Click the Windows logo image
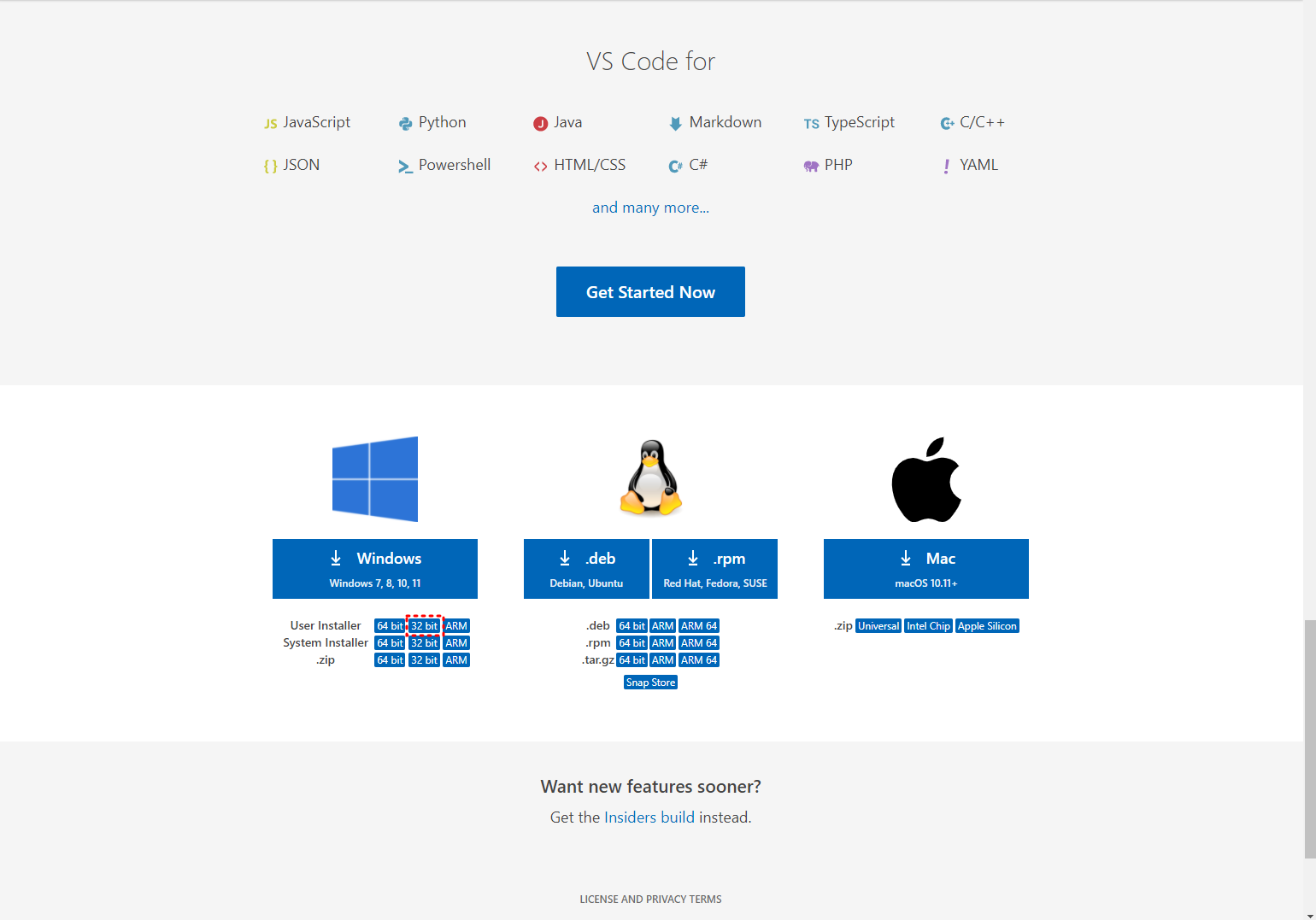This screenshot has width=1316, height=920. pos(375,479)
